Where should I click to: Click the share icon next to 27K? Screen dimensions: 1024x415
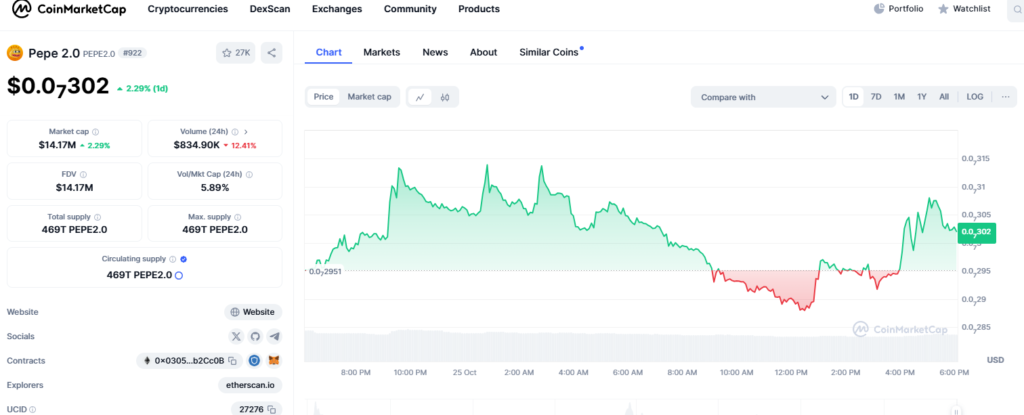tap(272, 53)
